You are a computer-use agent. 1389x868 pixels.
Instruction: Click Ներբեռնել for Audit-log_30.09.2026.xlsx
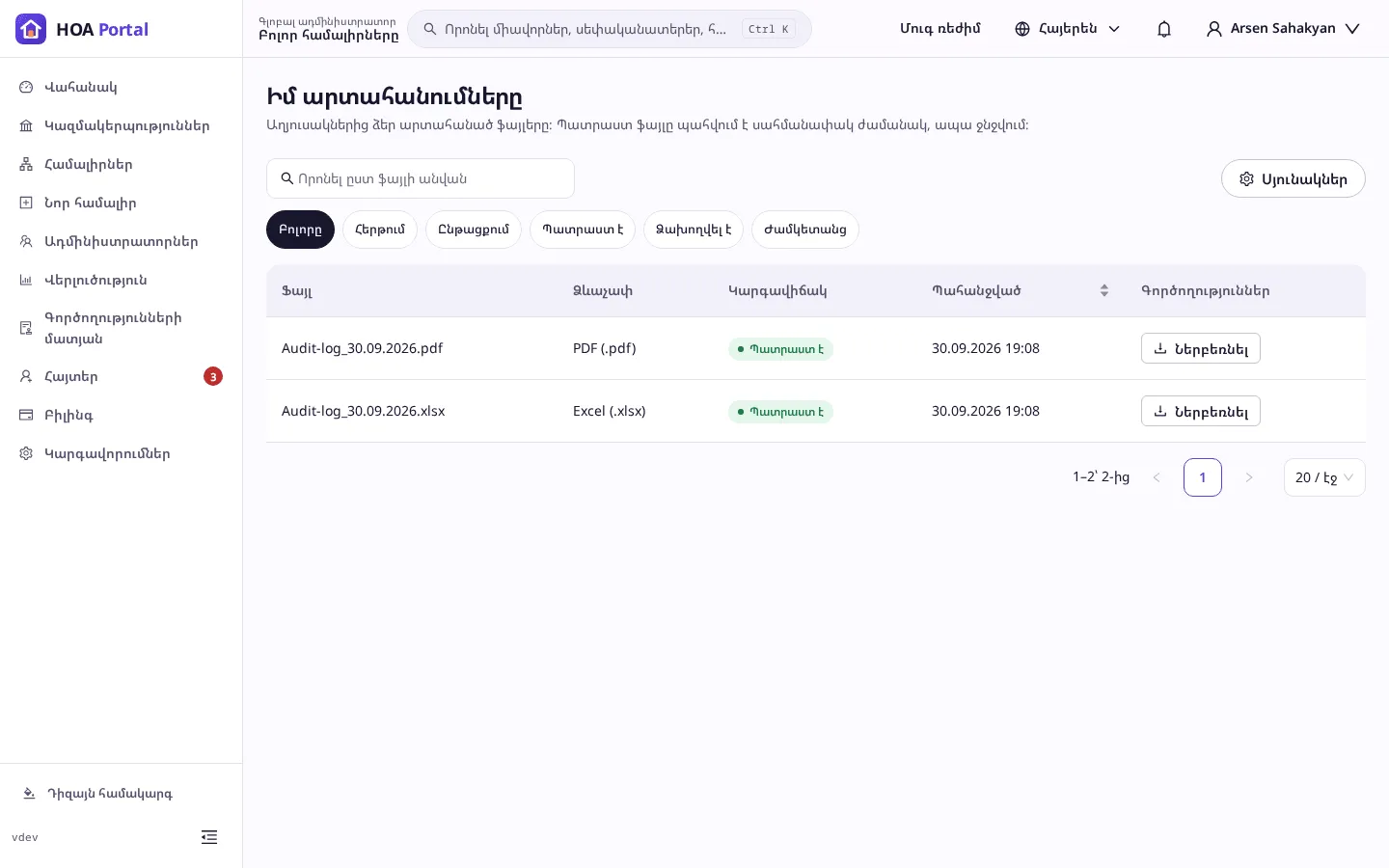pos(1201,411)
